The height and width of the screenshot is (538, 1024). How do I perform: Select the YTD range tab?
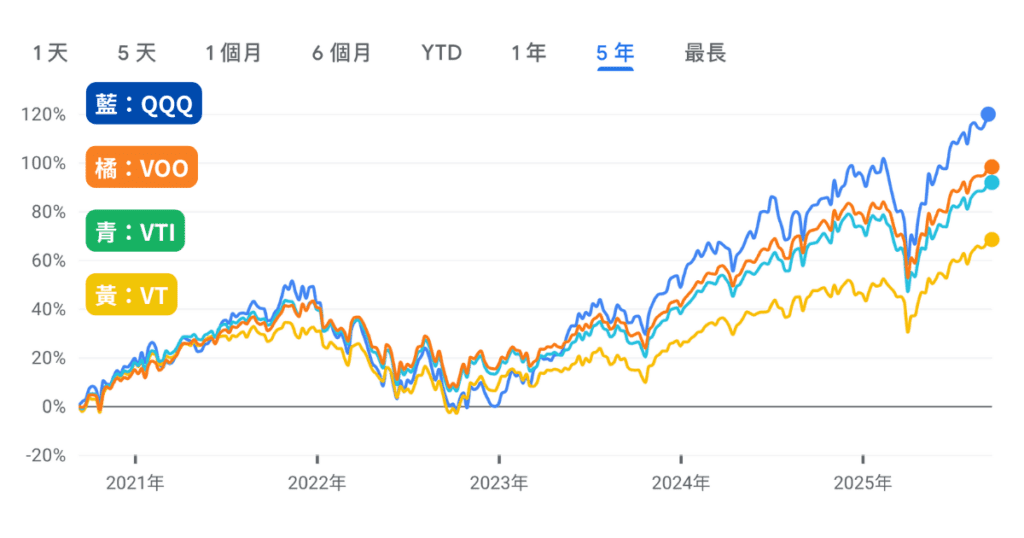pyautogui.click(x=441, y=53)
